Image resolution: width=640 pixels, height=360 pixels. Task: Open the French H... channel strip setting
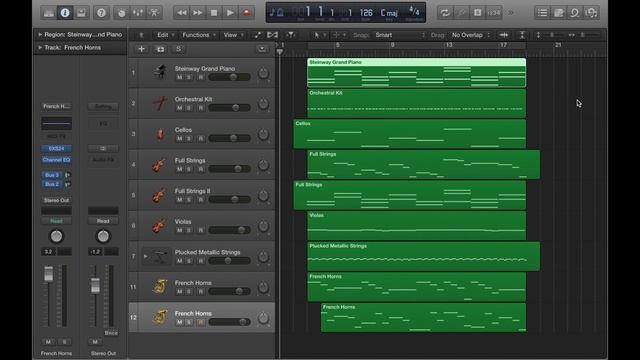(x=56, y=107)
